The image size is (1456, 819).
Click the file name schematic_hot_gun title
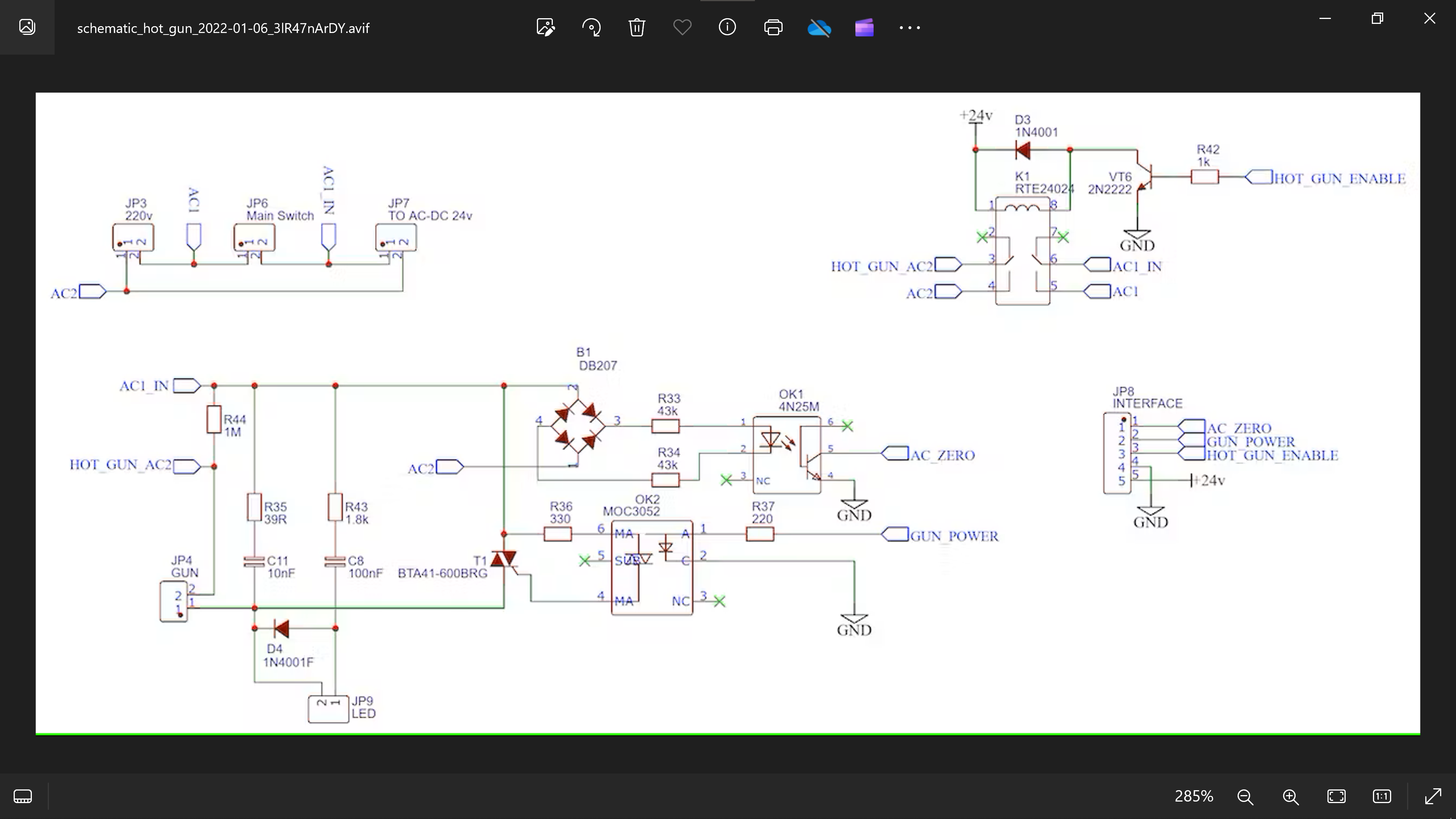223,28
